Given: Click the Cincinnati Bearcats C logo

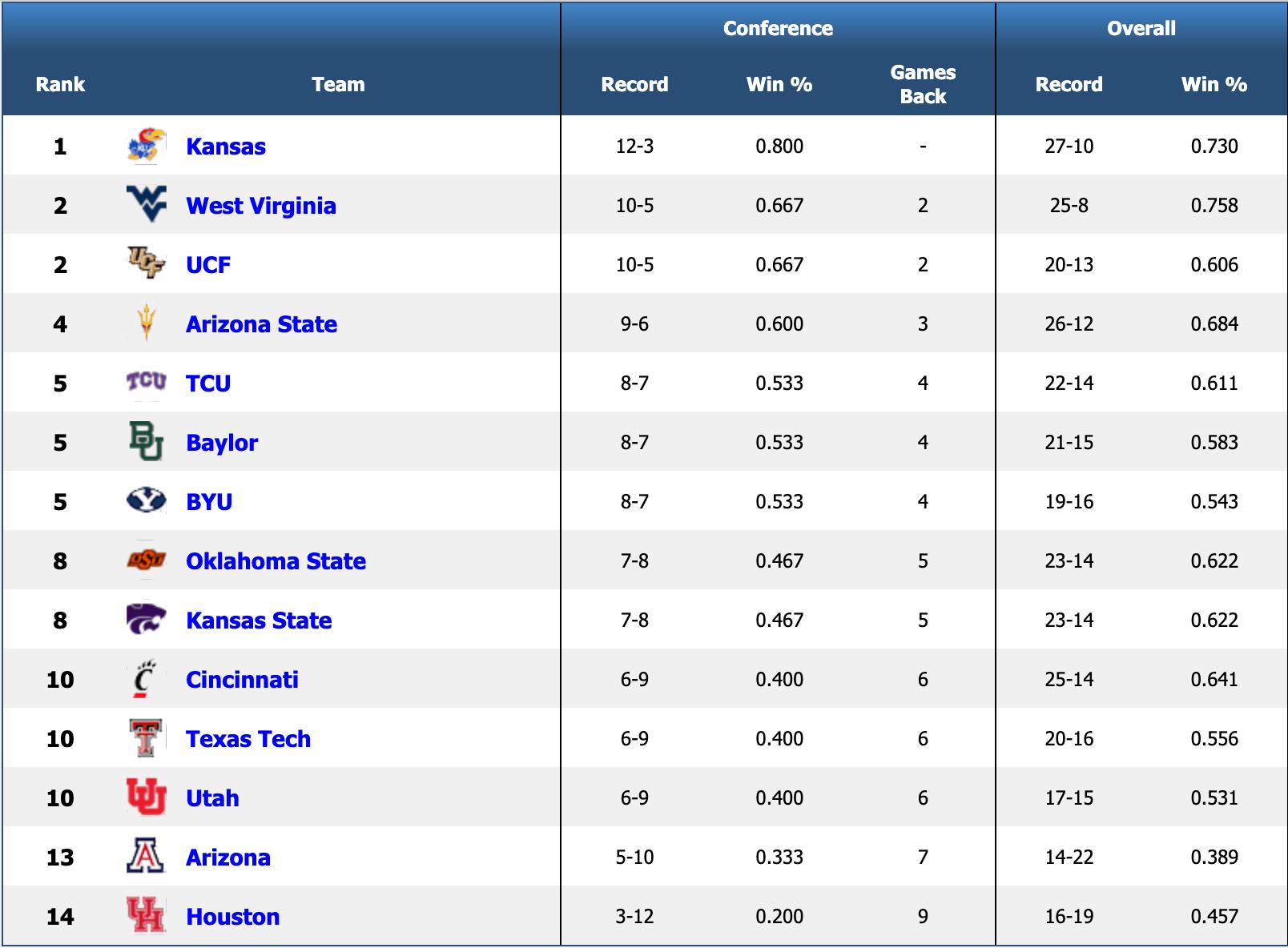Looking at the screenshot, I should click(x=144, y=679).
